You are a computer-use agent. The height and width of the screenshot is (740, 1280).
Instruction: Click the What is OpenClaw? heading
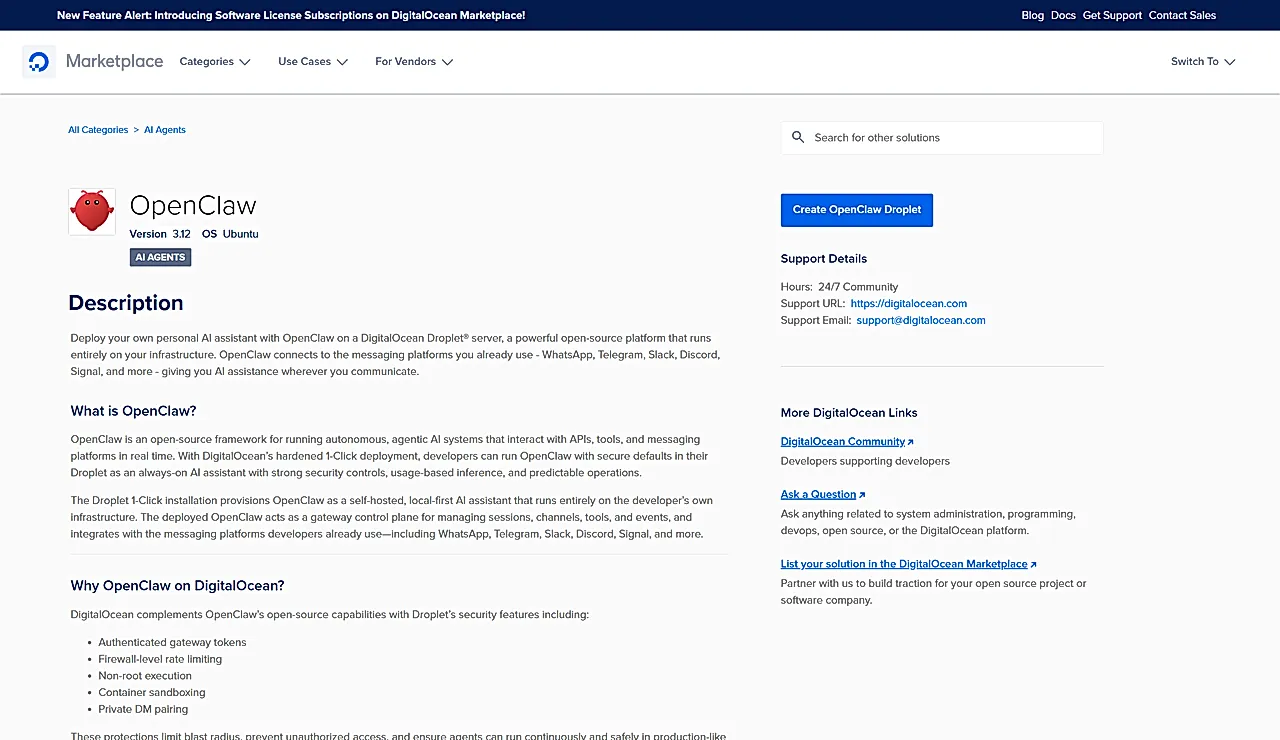(133, 411)
